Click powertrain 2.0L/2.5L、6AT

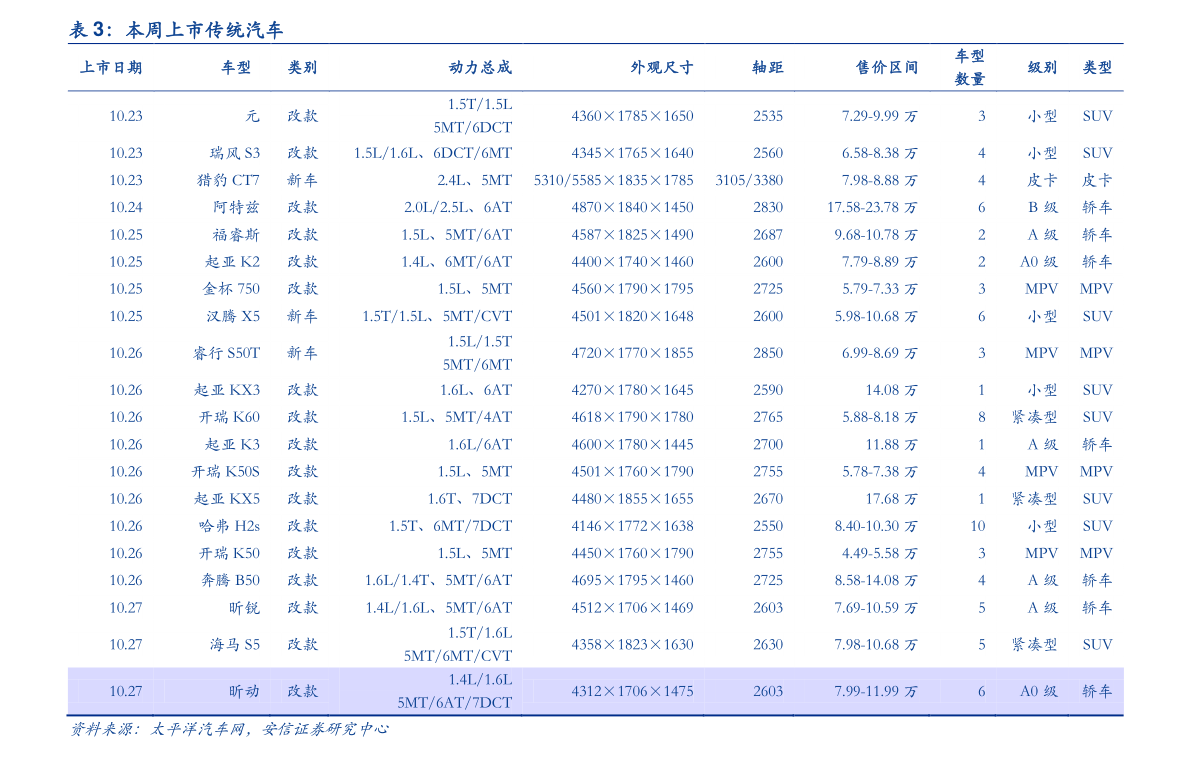tap(458, 207)
